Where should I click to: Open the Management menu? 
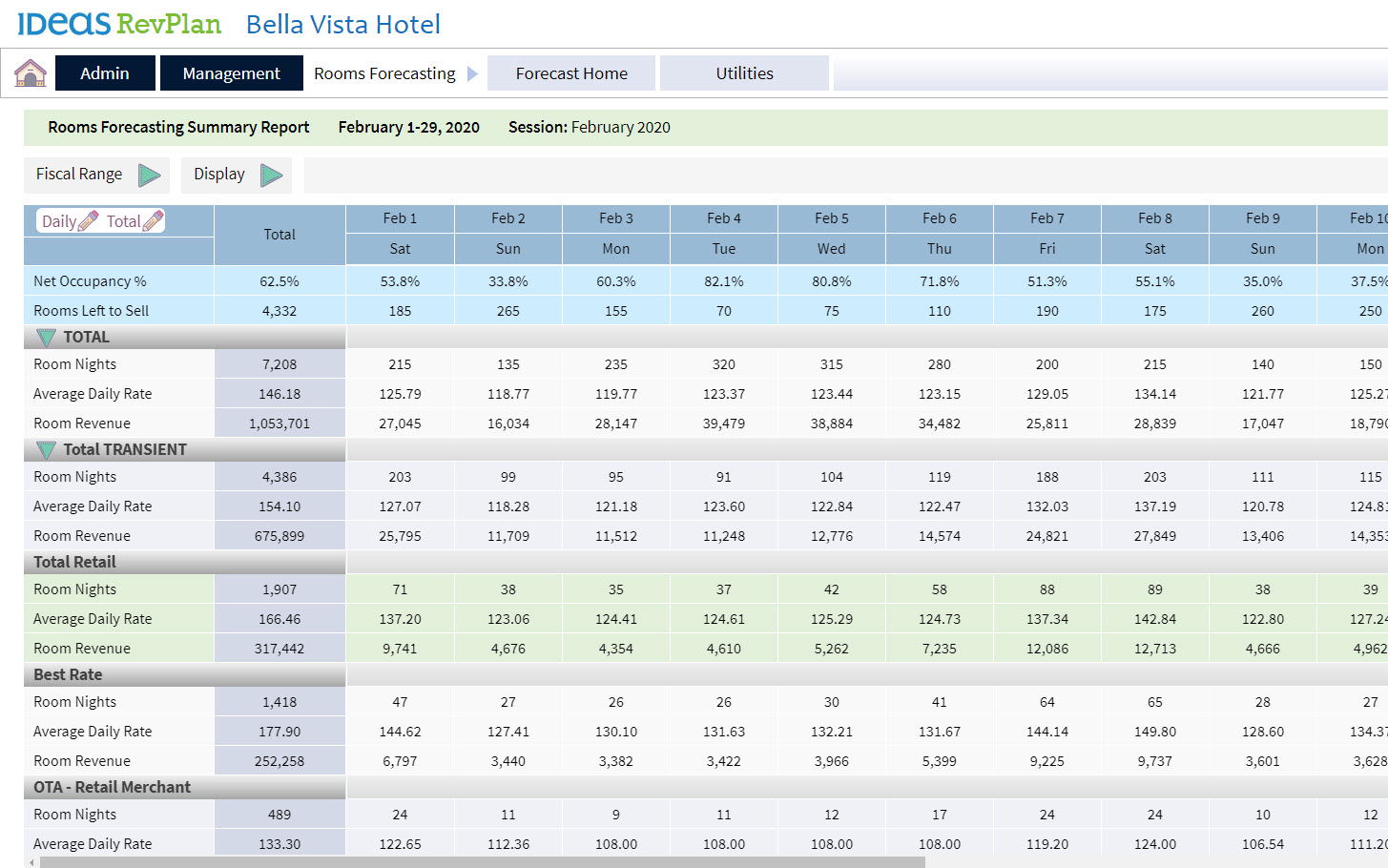pos(231,73)
